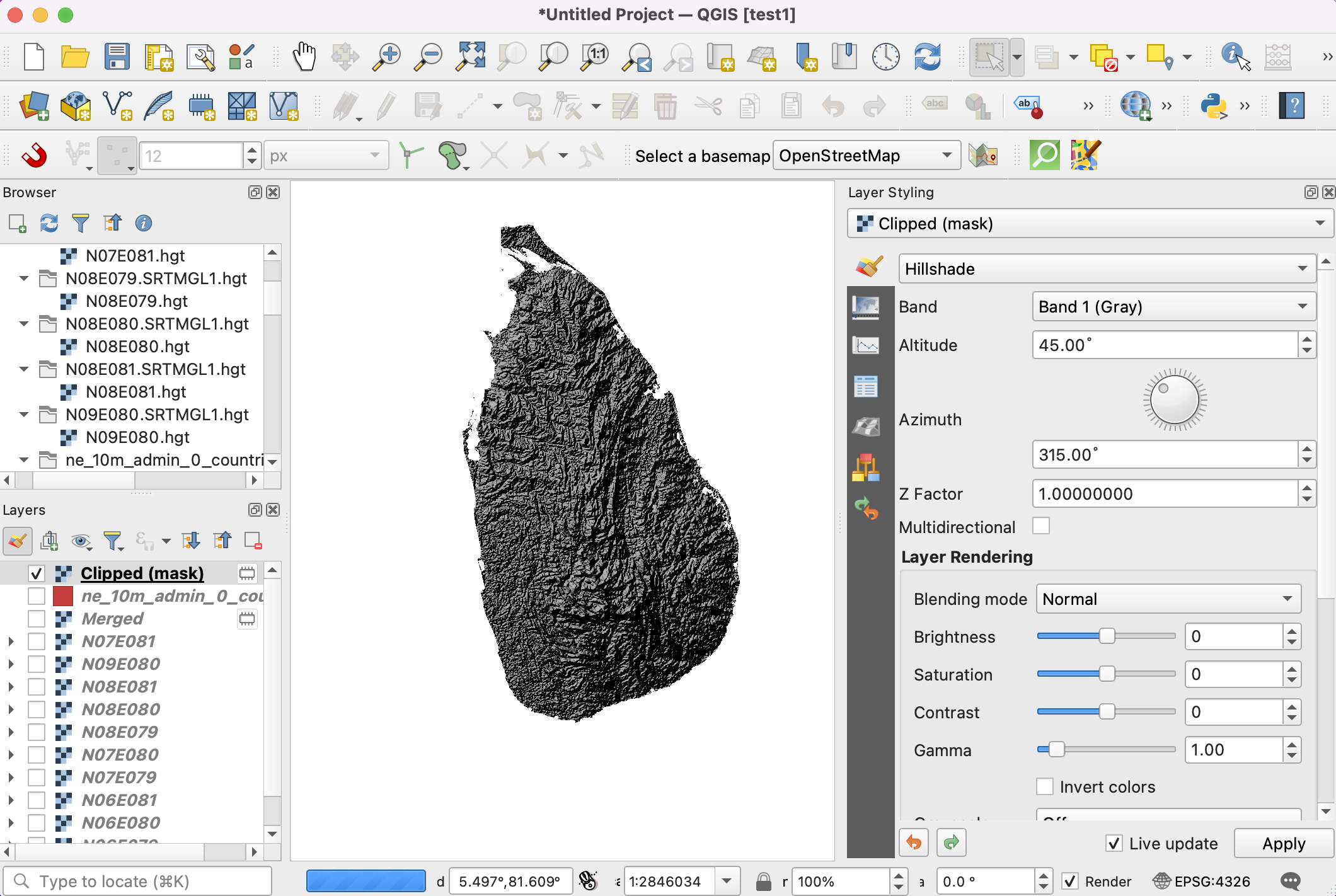The width and height of the screenshot is (1336, 896).
Task: Uncheck the Live update checkbox
Action: coord(1114,843)
